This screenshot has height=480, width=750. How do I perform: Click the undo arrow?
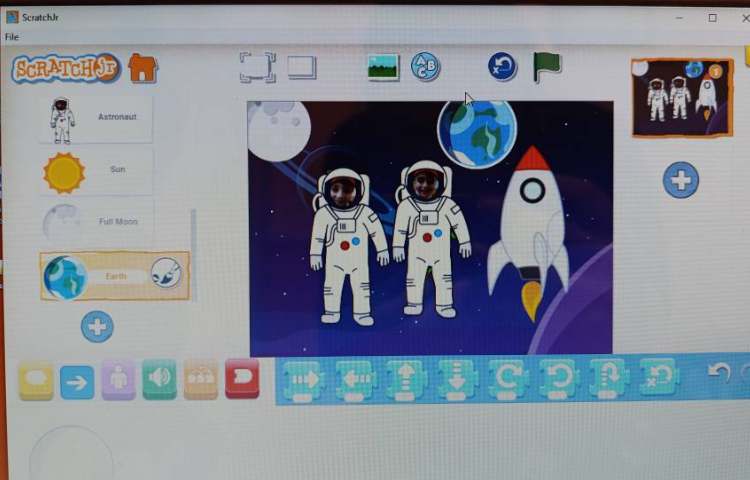point(718,372)
